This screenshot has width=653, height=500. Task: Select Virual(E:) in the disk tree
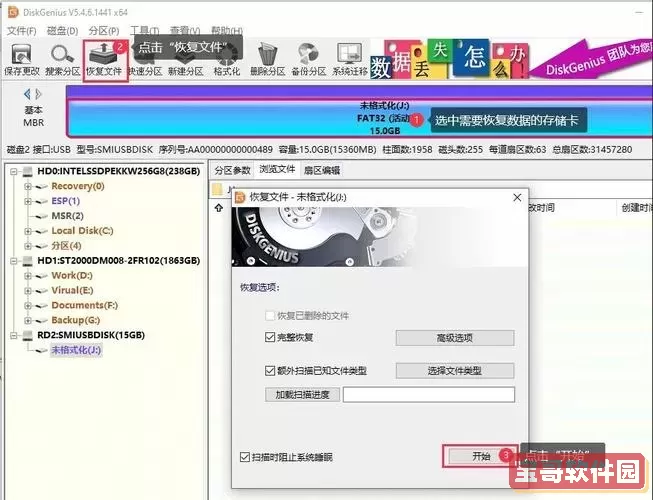pos(72,291)
